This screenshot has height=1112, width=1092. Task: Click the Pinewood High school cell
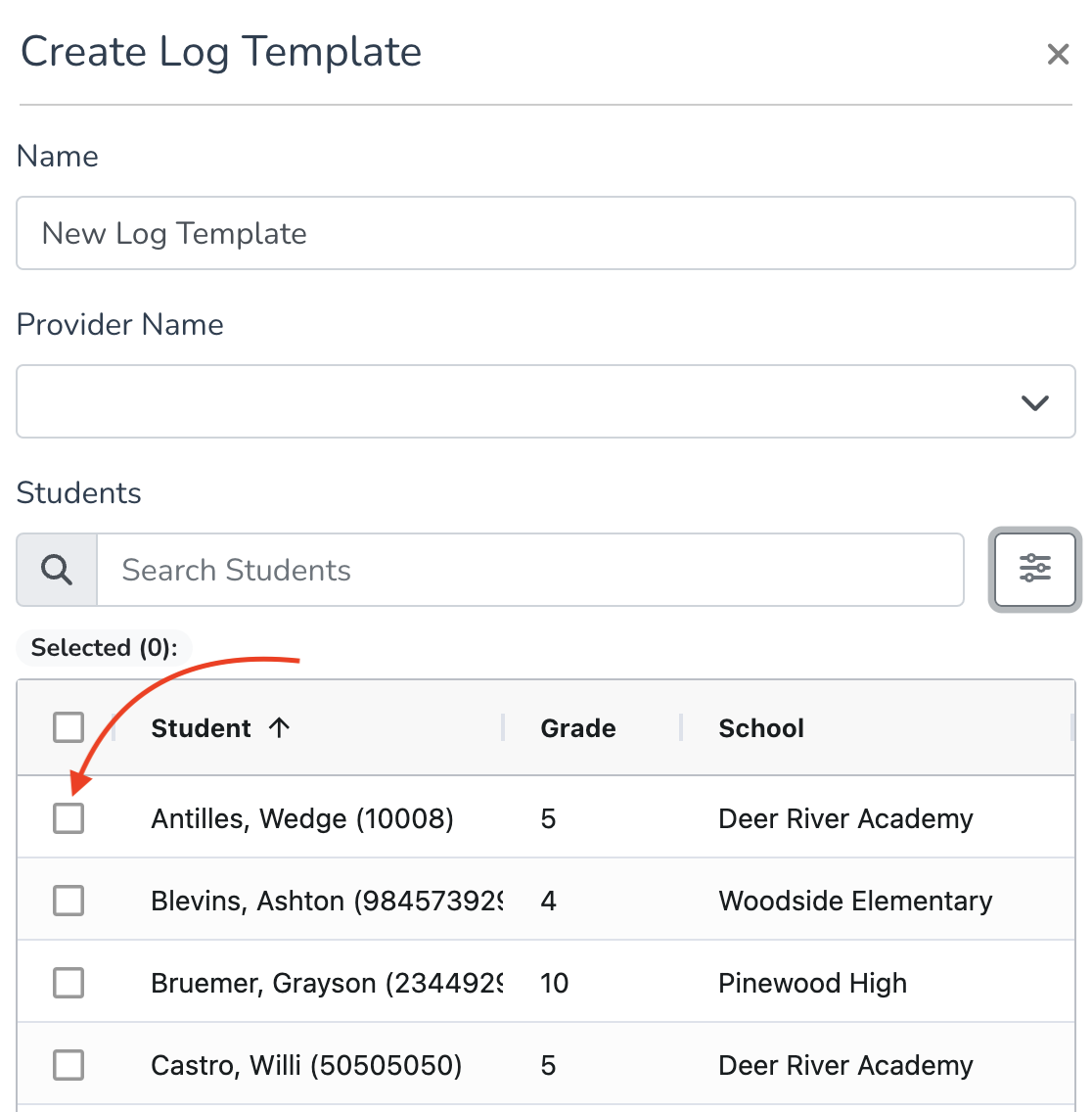click(x=812, y=983)
